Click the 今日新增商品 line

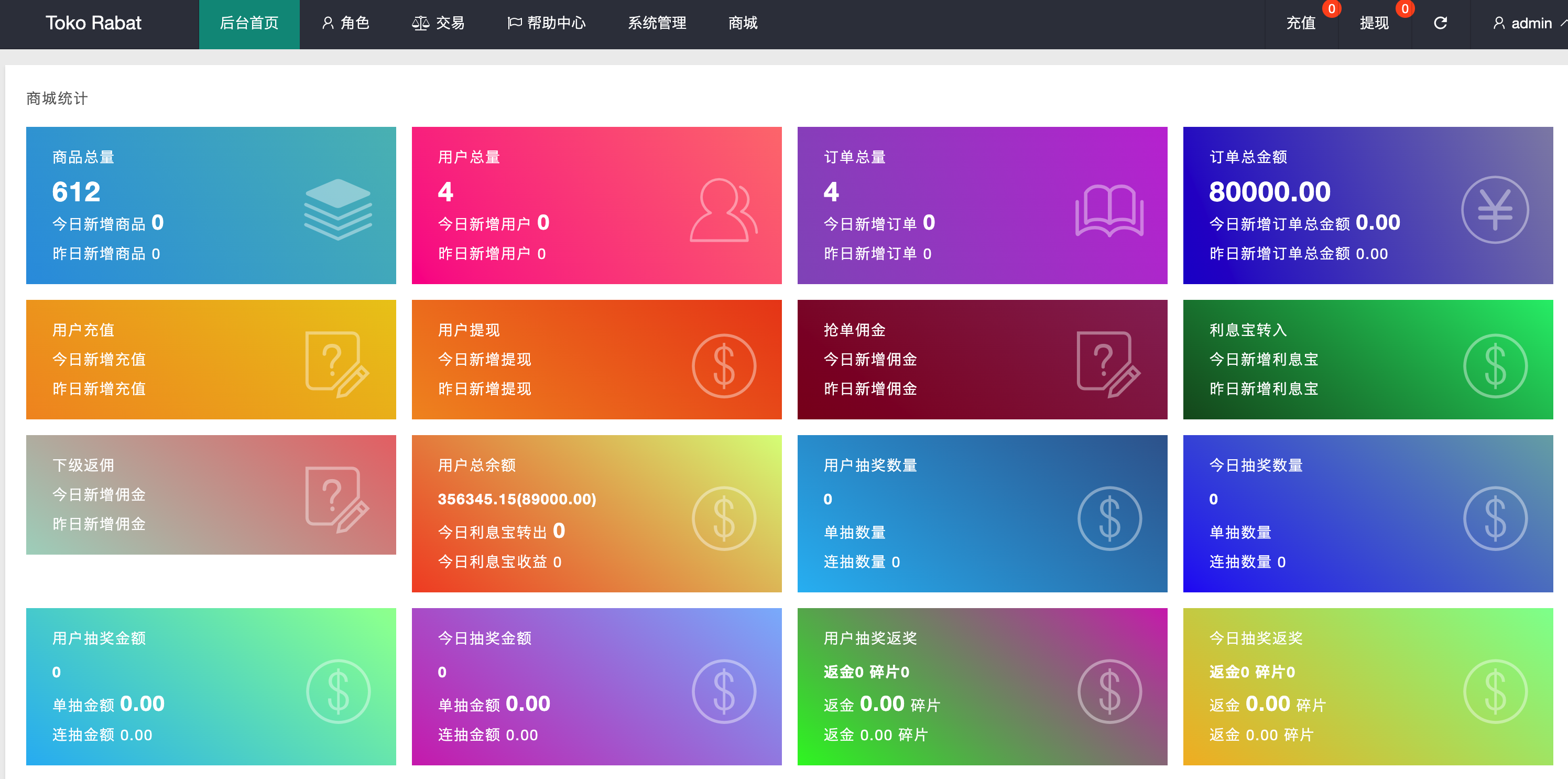point(108,223)
